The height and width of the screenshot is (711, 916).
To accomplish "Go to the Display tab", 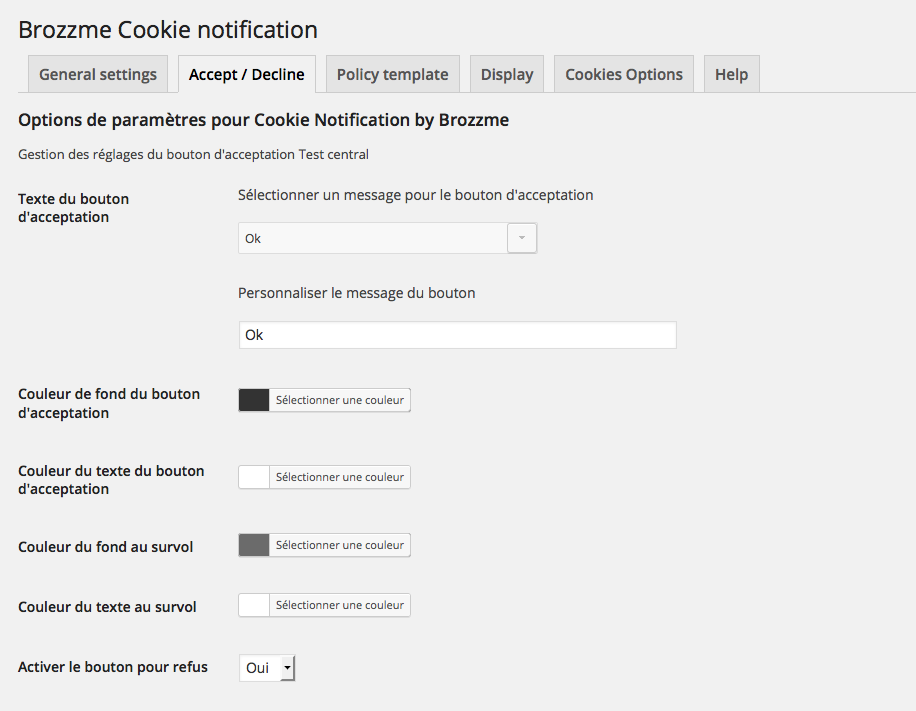I will (507, 75).
